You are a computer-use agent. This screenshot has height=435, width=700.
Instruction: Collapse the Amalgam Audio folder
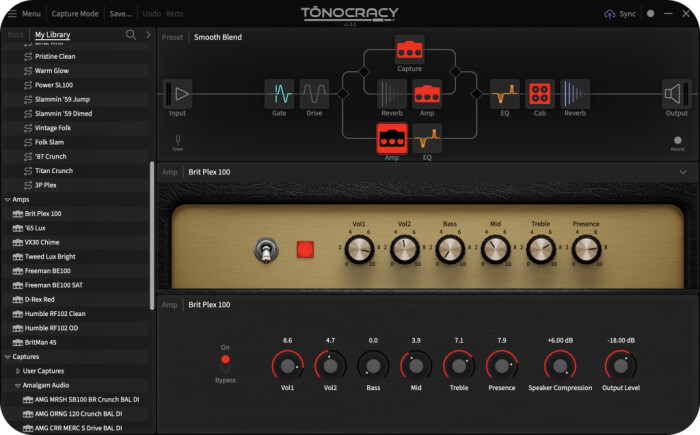point(18,385)
